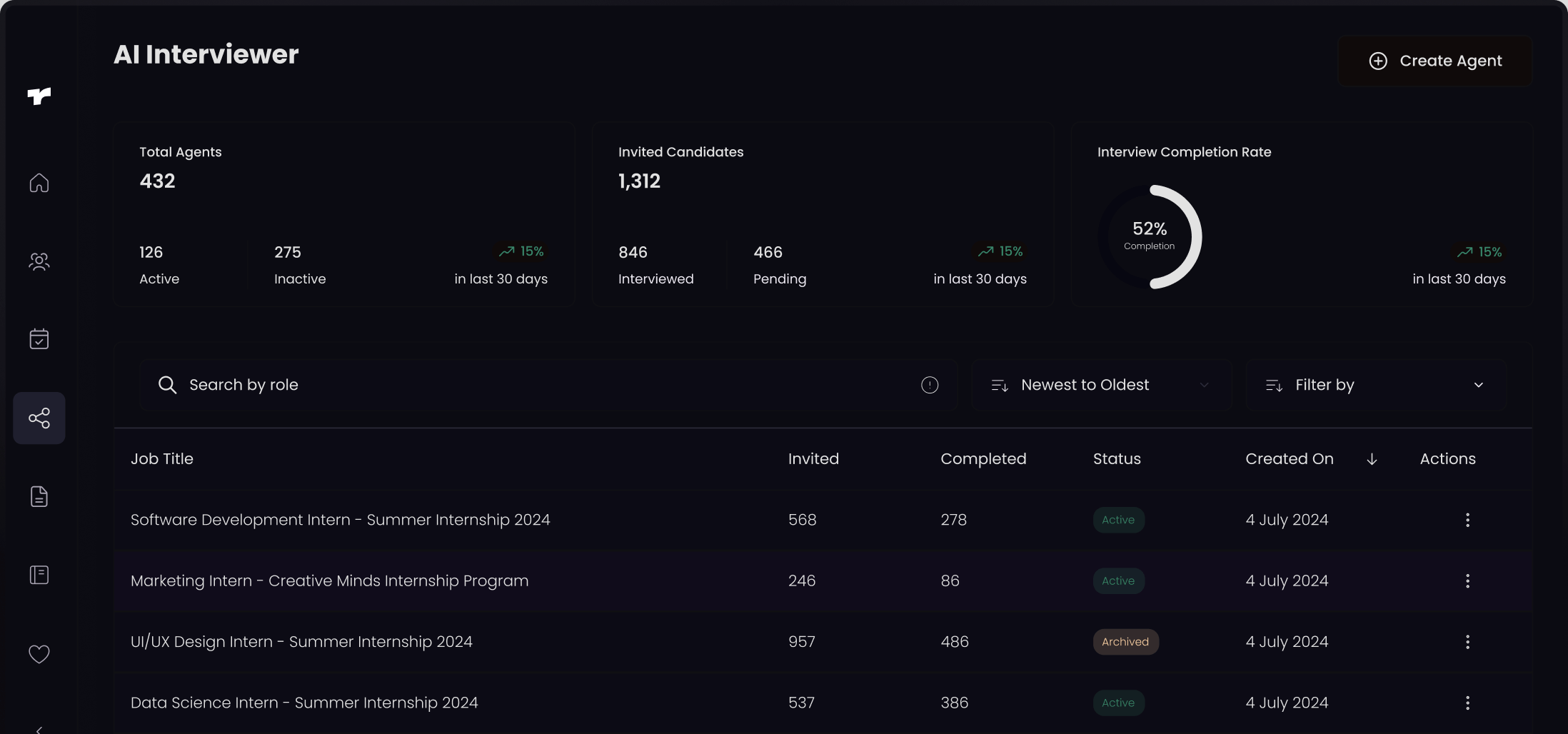Toggle Created On sort arrow

1372,459
